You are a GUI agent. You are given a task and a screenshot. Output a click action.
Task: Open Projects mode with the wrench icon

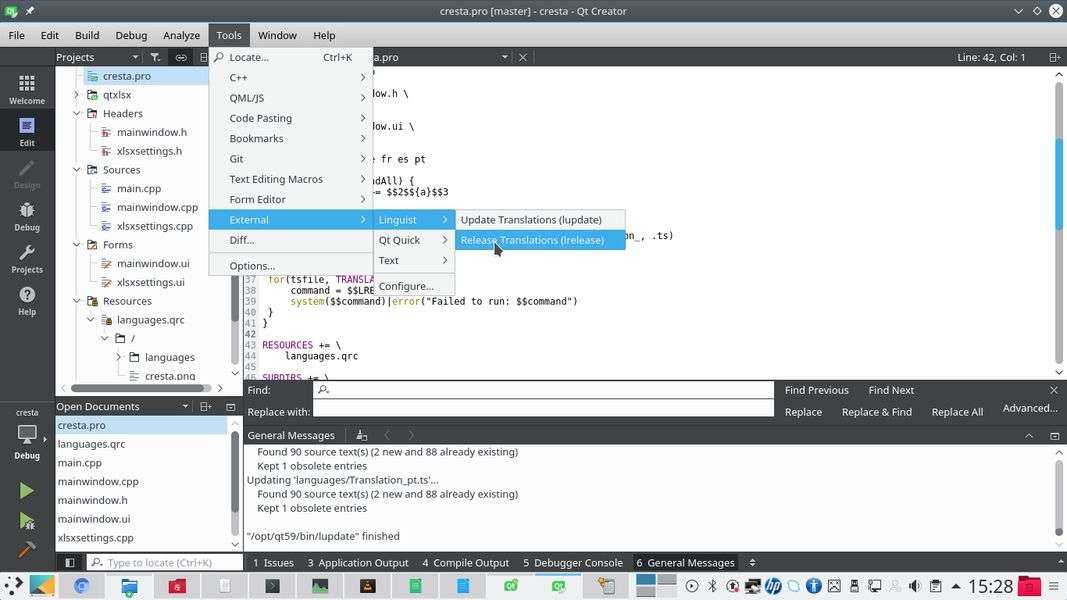(27, 258)
